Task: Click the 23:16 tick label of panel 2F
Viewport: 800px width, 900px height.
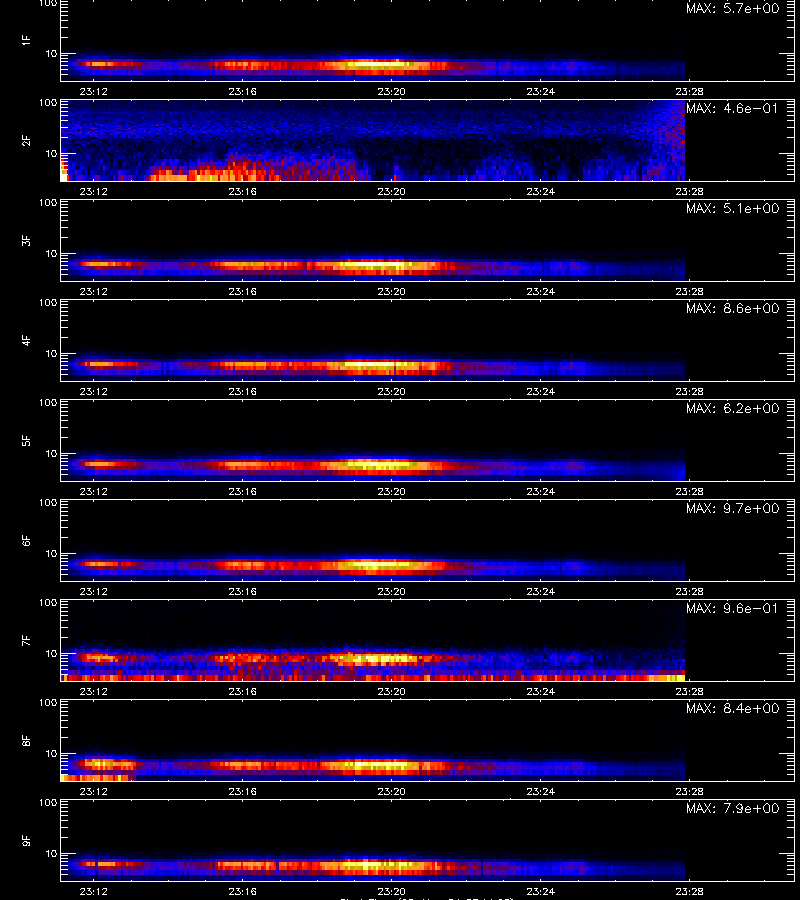Action: tap(242, 191)
